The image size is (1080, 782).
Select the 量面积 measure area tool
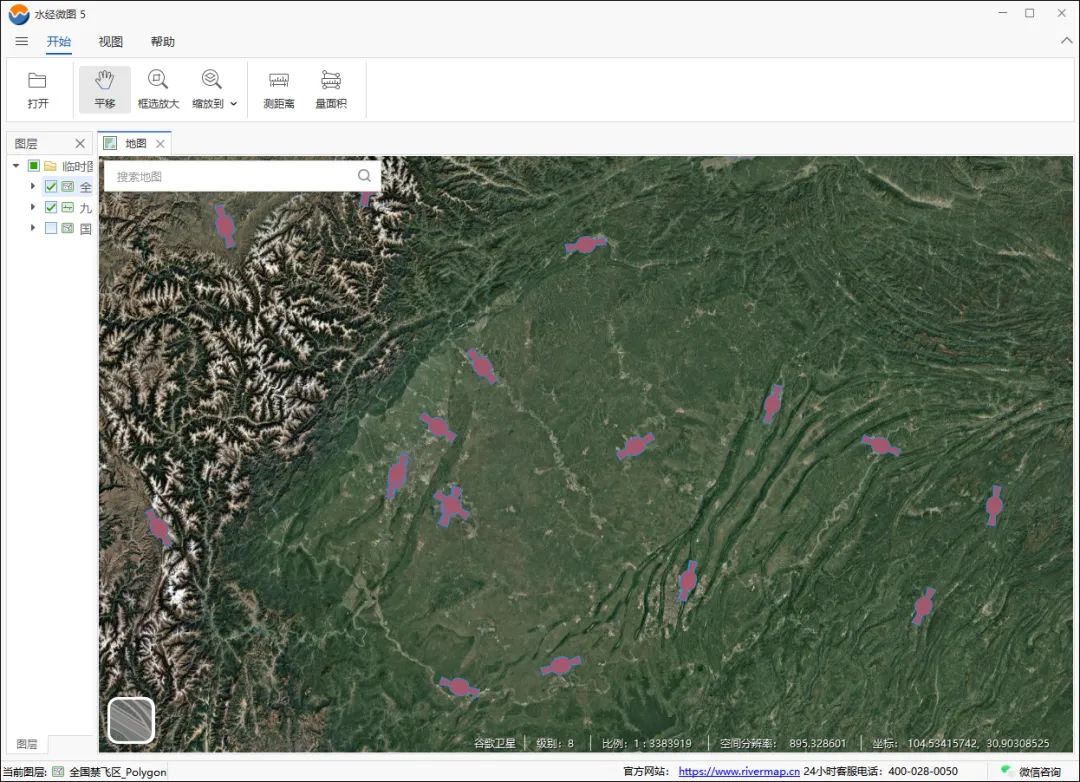coord(331,90)
